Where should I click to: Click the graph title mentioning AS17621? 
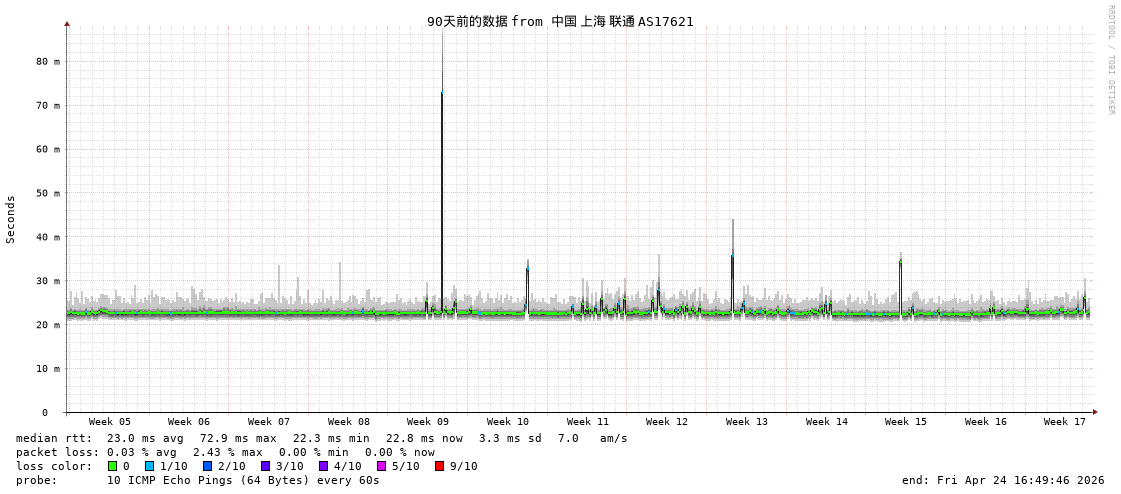point(560,21)
